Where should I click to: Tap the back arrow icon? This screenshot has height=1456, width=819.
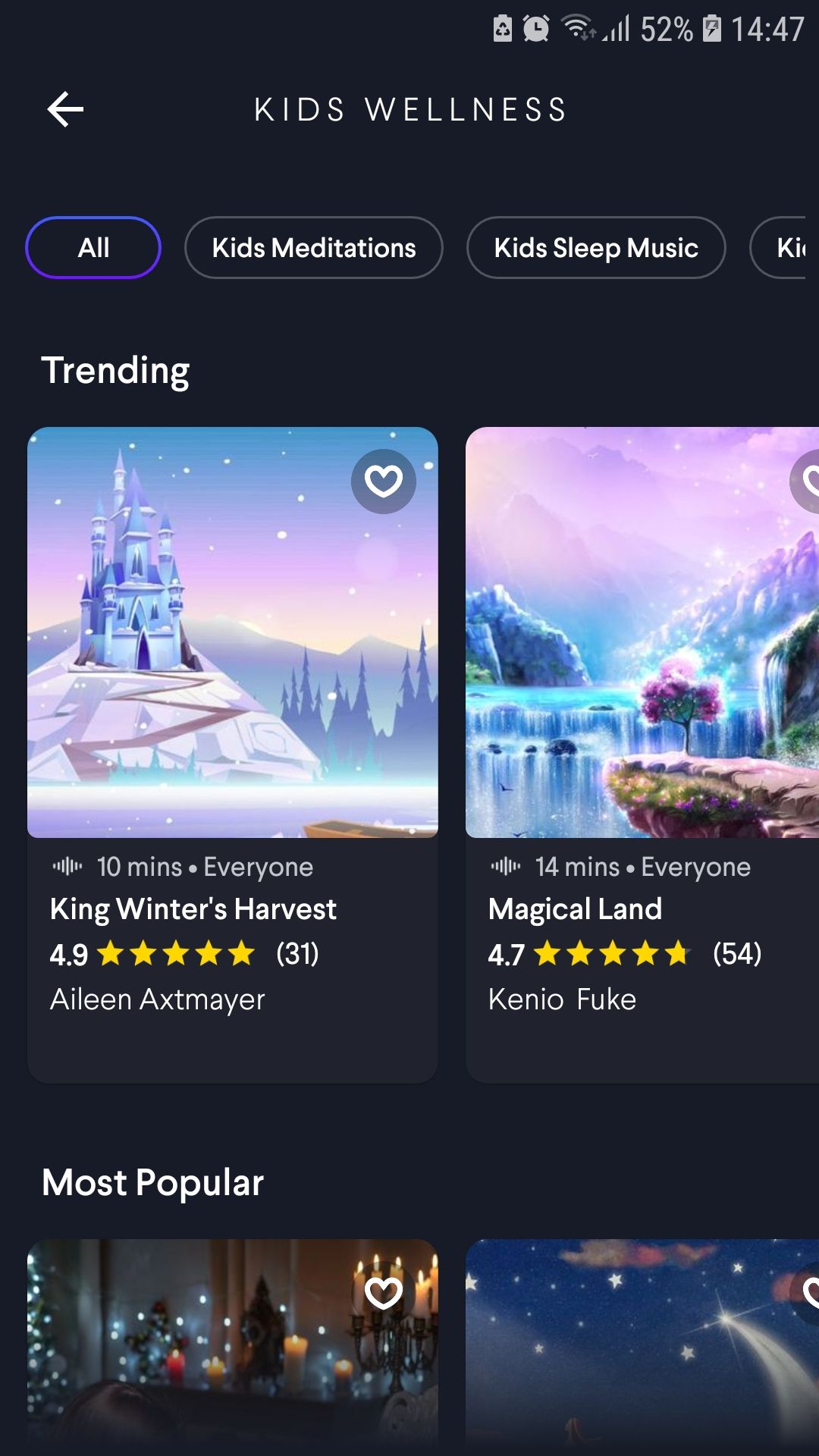click(x=65, y=110)
